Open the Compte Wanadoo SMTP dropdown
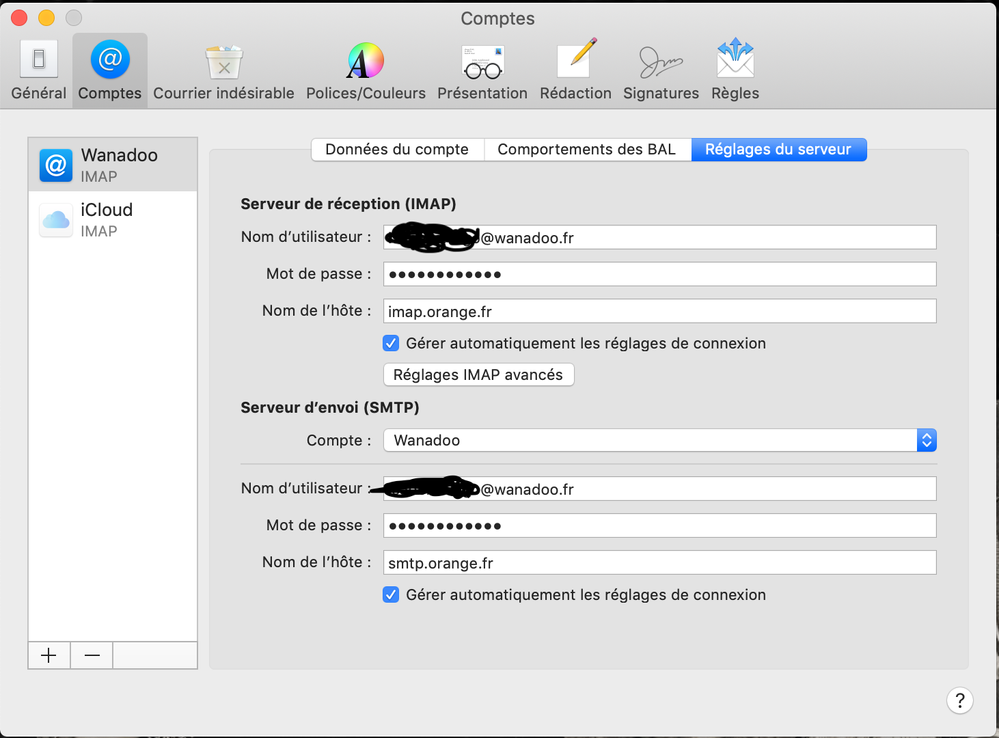Image resolution: width=999 pixels, height=738 pixels. pyautogui.click(x=659, y=440)
